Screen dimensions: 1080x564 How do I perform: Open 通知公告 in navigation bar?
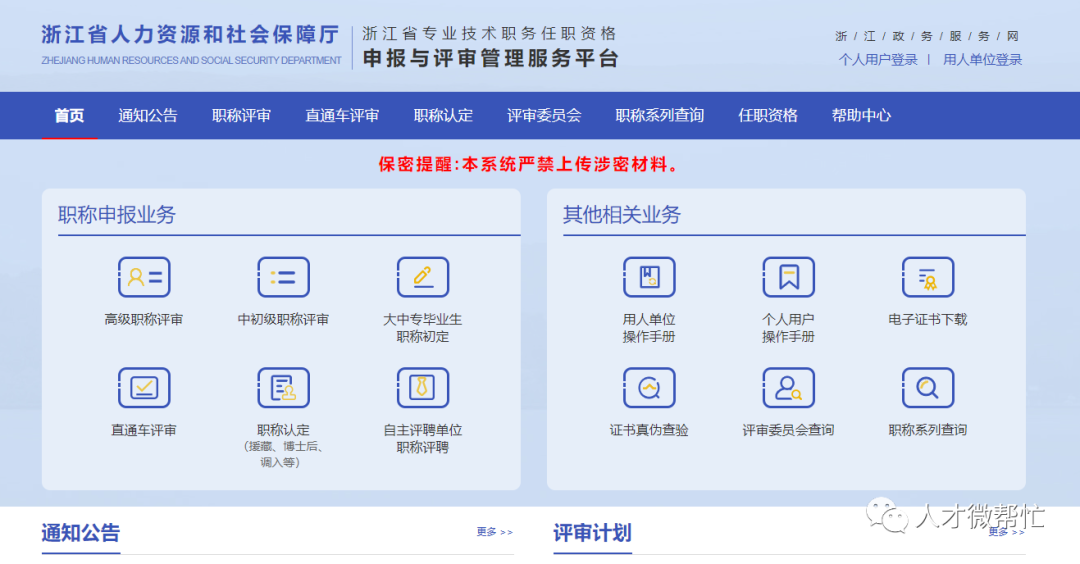[148, 116]
